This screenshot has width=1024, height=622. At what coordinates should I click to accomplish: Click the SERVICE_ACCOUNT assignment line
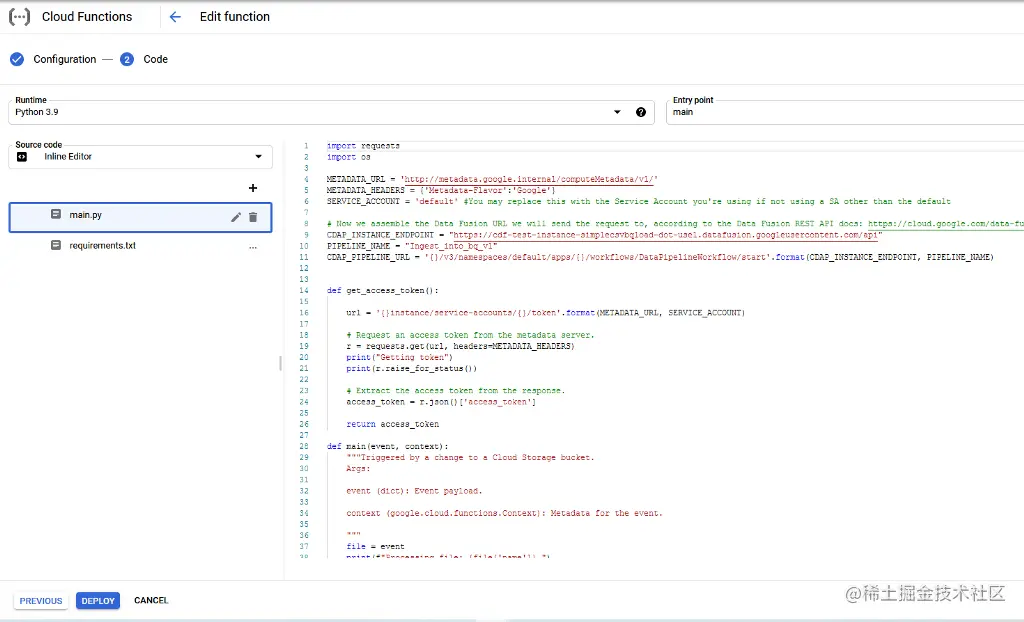[x=639, y=201]
